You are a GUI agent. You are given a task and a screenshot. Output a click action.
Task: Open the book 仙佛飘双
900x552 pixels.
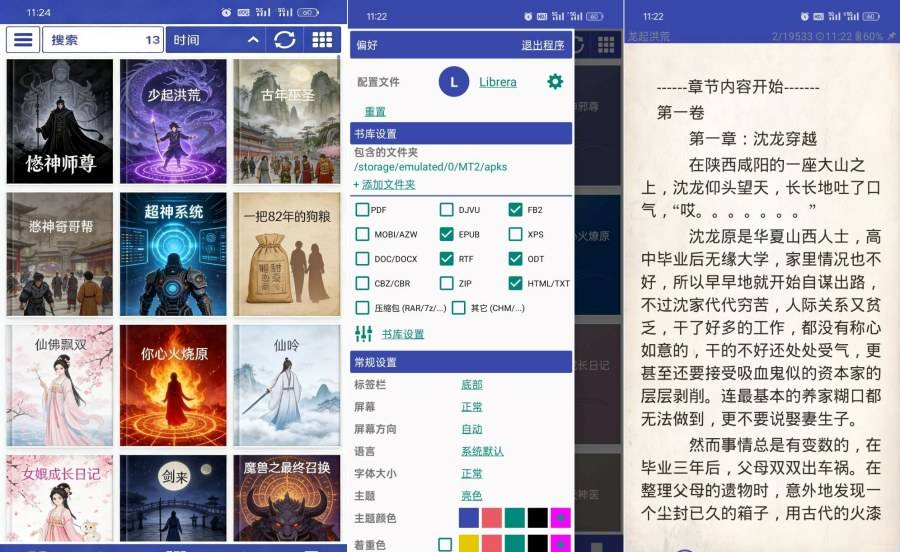coord(60,386)
